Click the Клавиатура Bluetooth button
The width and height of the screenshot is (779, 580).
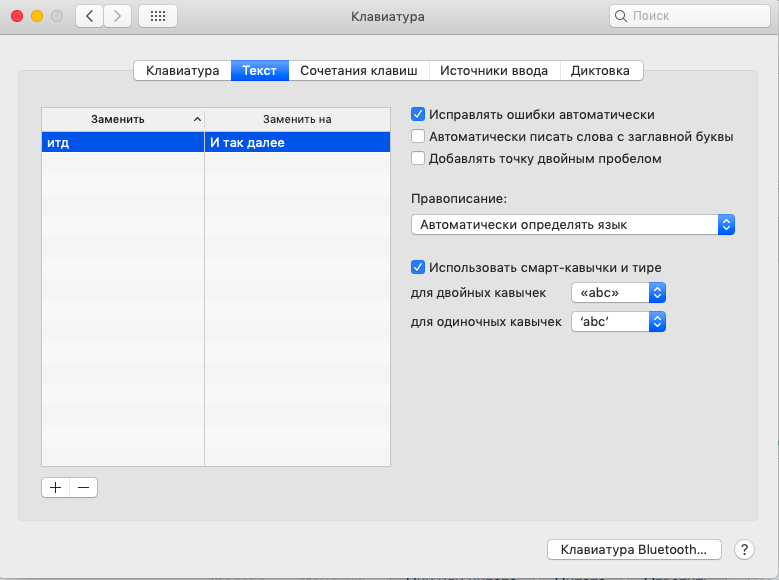[x=634, y=549]
